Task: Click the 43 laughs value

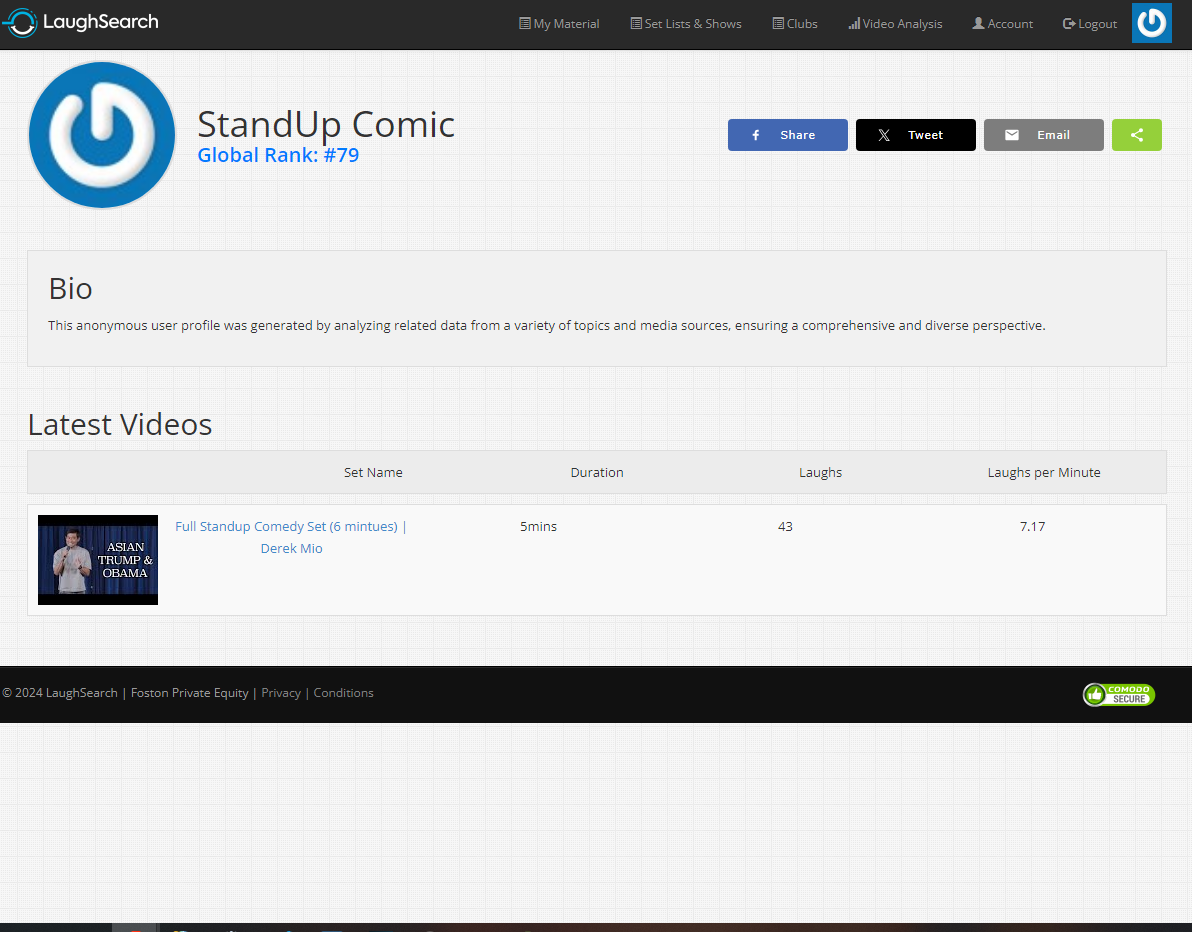Action: tap(785, 526)
